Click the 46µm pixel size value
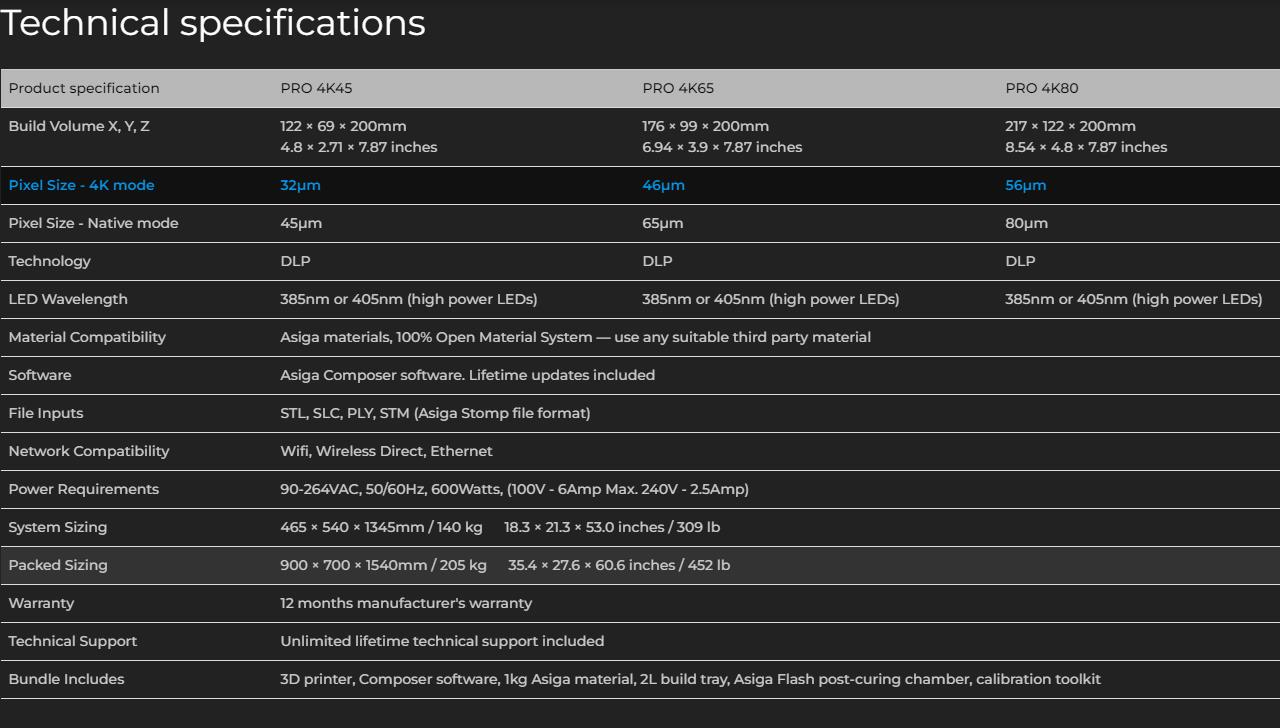 tap(663, 185)
